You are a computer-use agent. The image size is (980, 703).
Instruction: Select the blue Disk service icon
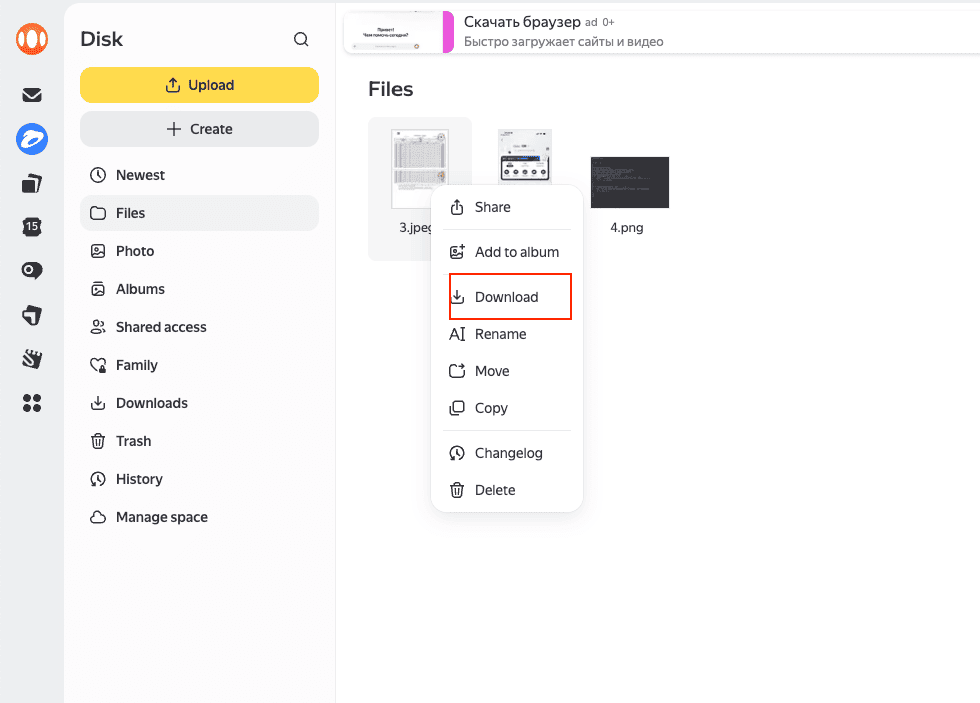pos(32,140)
